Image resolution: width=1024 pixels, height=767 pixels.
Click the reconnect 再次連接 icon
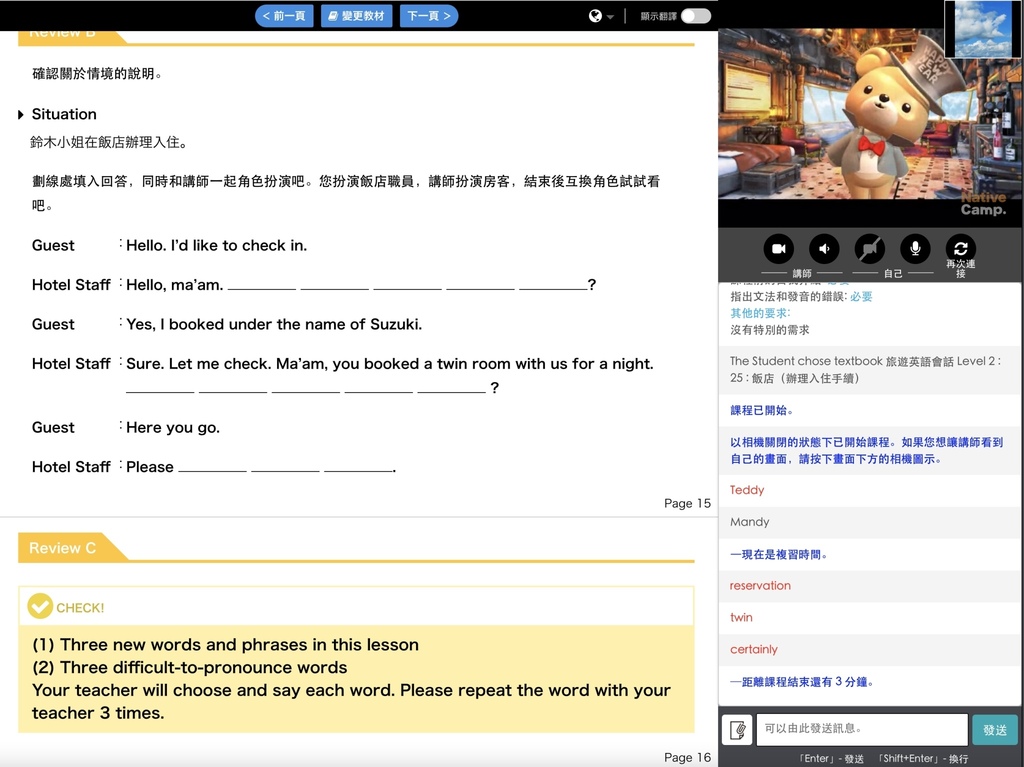point(961,249)
